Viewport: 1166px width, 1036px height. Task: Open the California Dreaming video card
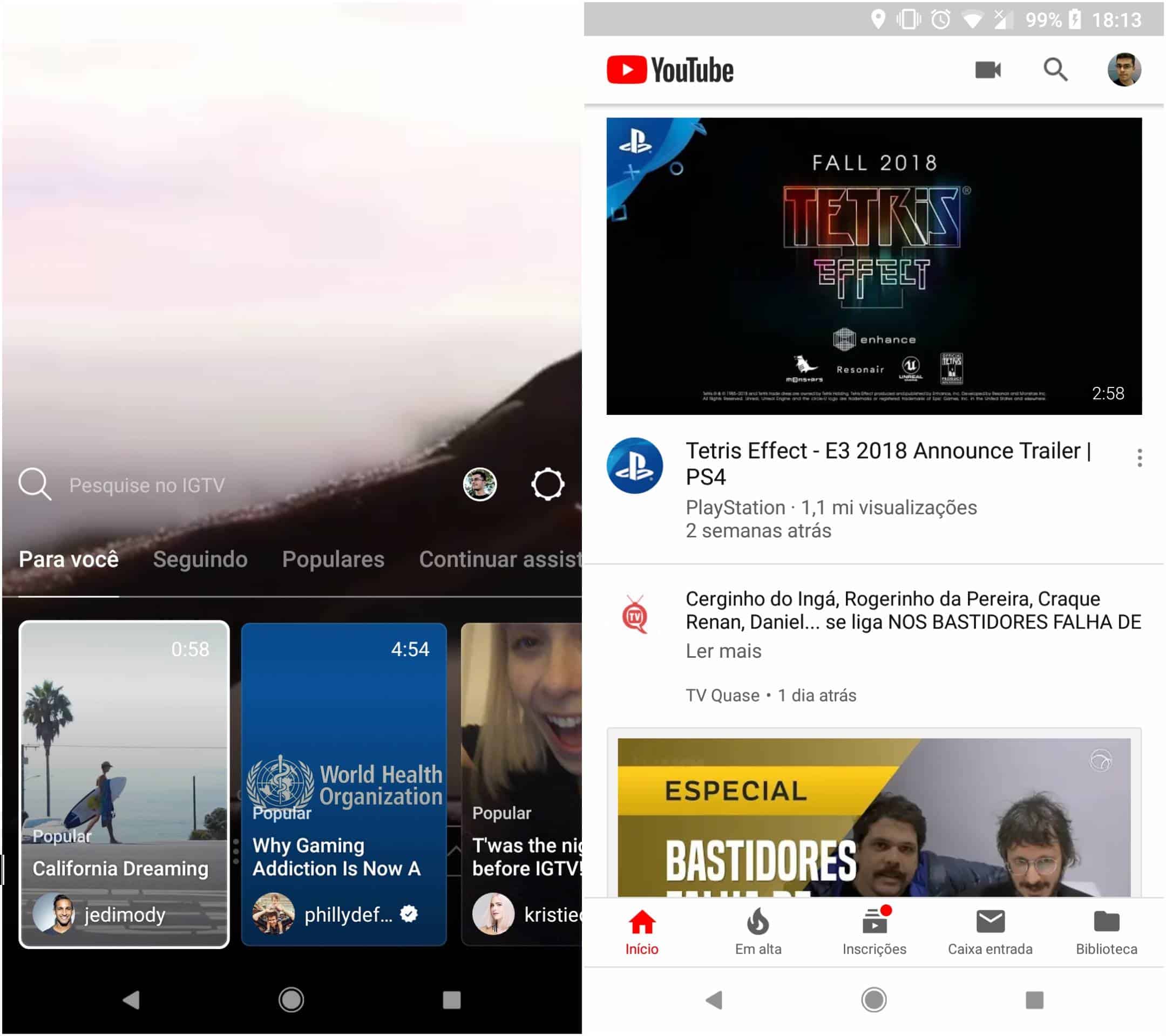(x=124, y=785)
